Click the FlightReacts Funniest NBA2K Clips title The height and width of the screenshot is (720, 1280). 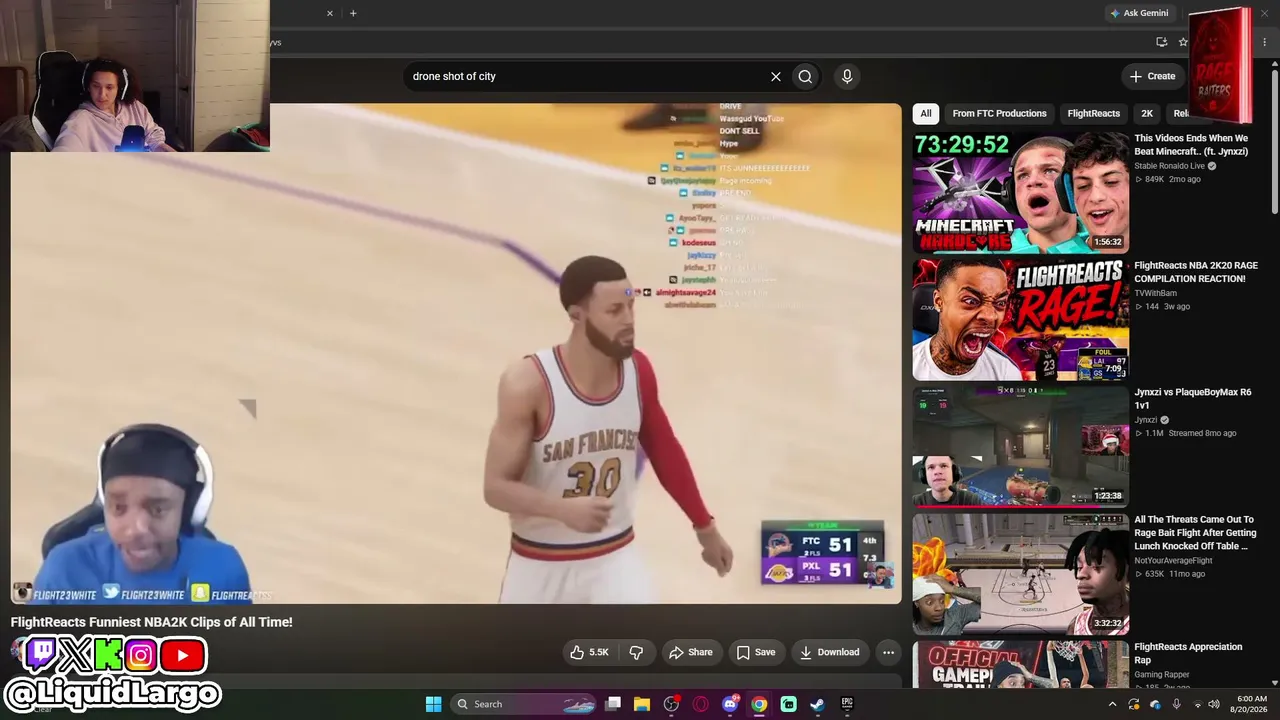tap(152, 622)
